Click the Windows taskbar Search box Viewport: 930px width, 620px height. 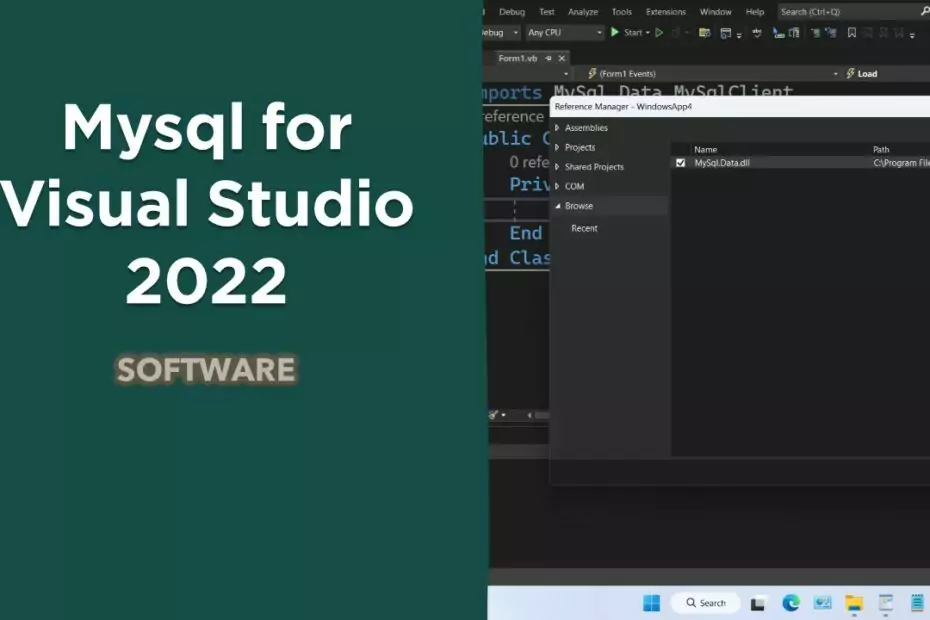[x=705, y=603]
